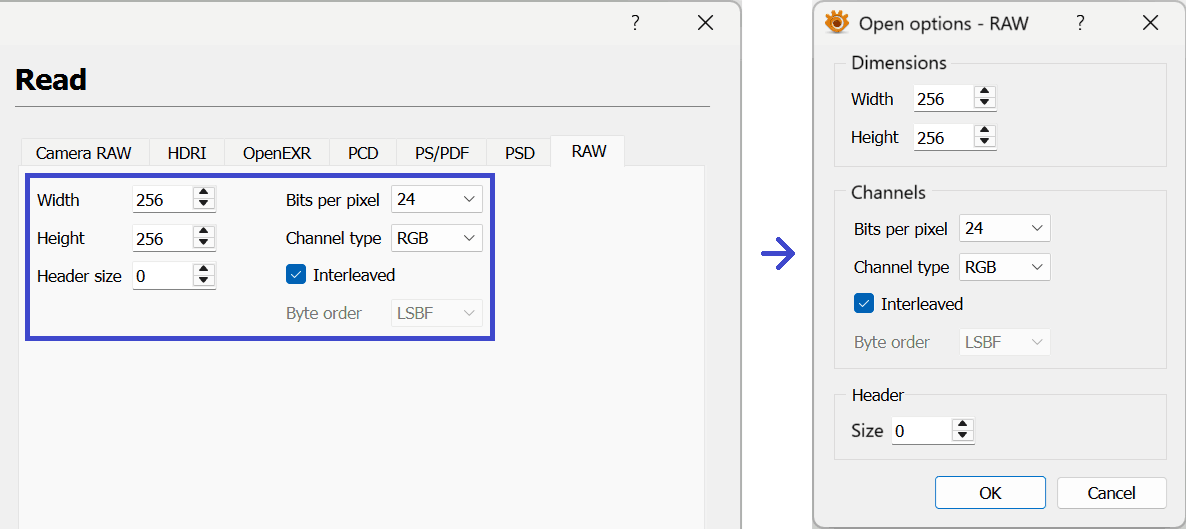1186x529 pixels.
Task: Select the RAW tab in Read dialog
Action: tap(588, 151)
